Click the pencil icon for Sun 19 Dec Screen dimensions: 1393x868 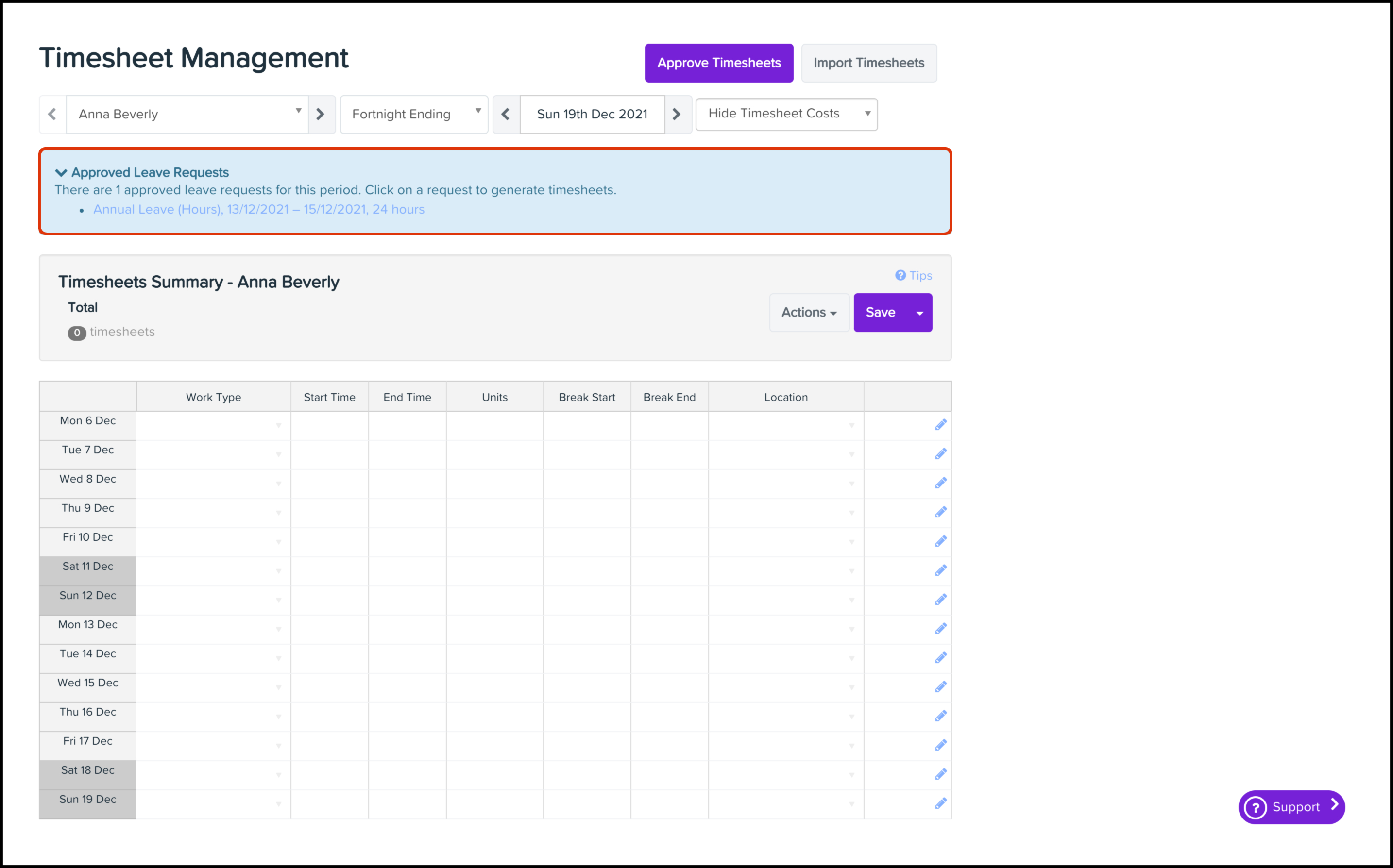coord(940,803)
